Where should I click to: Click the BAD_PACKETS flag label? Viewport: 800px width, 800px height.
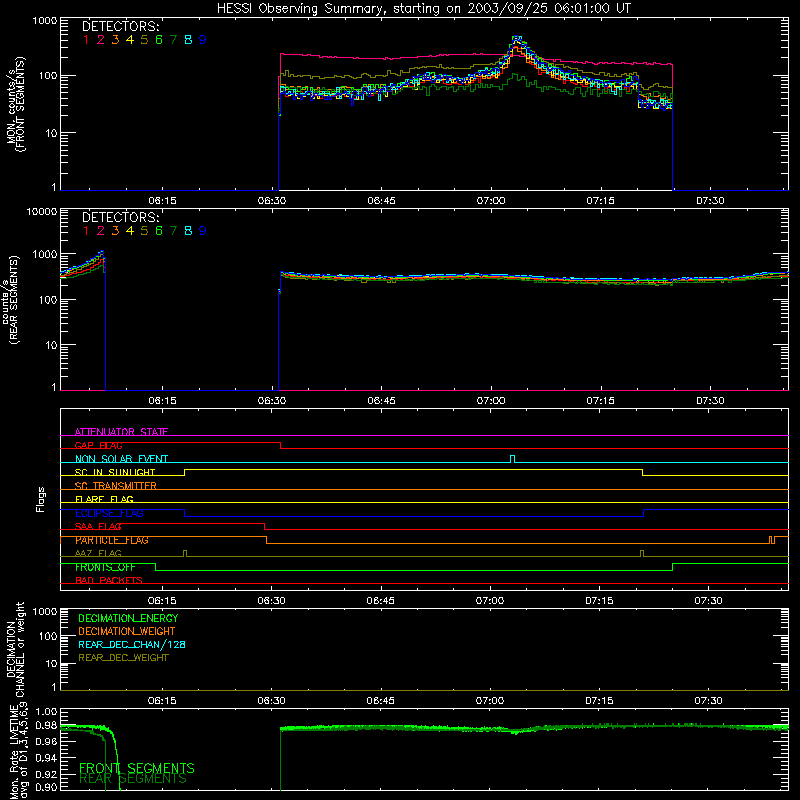109,581
